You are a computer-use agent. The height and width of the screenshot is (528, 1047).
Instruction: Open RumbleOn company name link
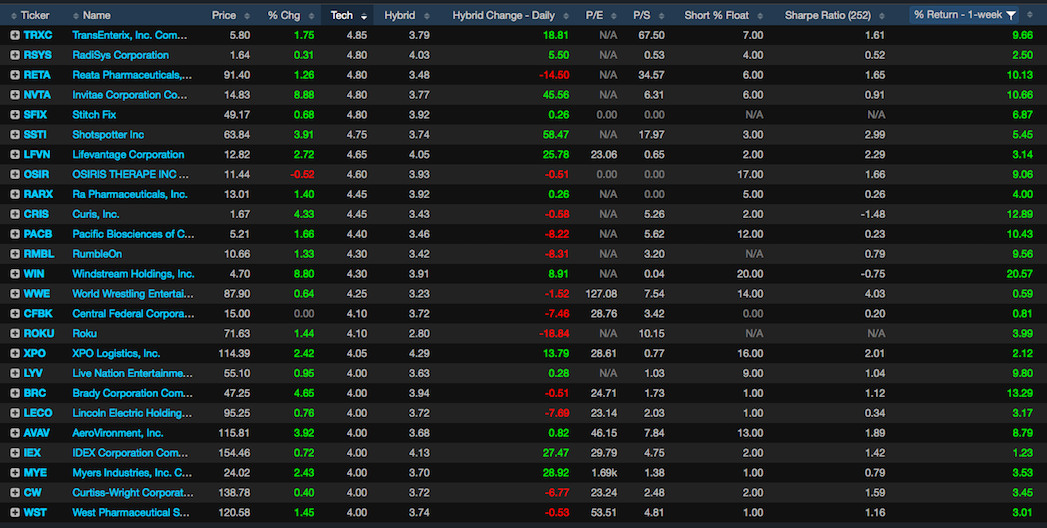tap(97, 254)
